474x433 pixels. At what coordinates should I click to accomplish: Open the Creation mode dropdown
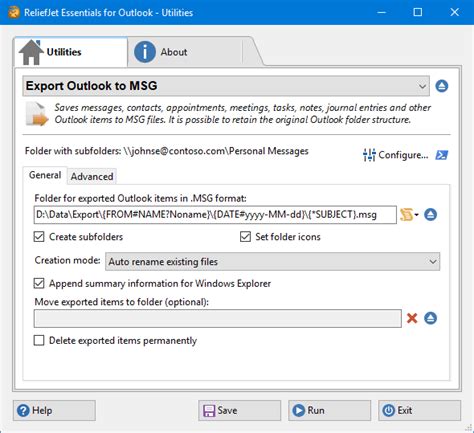pos(272,262)
